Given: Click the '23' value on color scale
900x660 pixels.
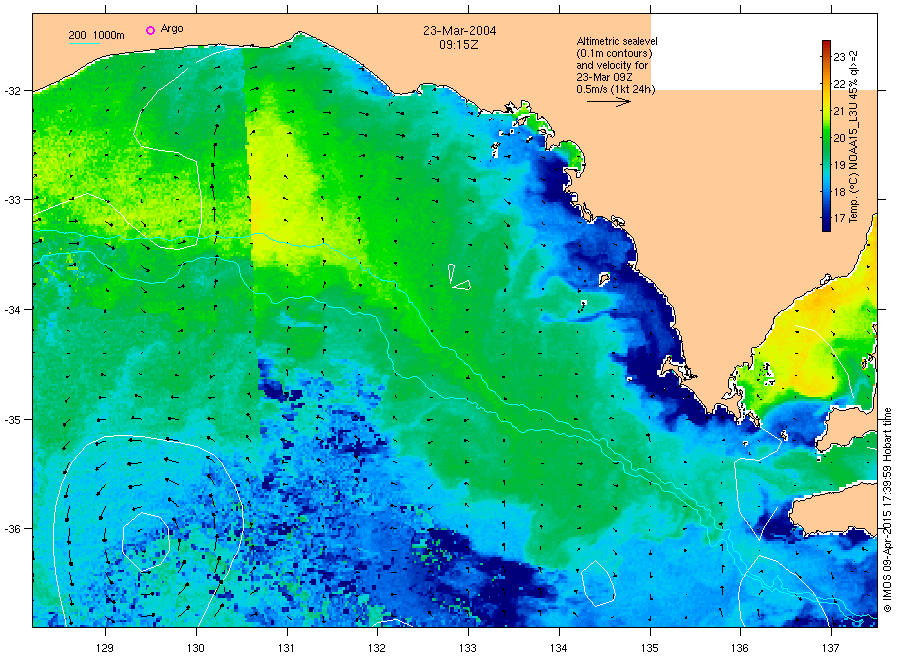Looking at the screenshot, I should (x=839, y=57).
